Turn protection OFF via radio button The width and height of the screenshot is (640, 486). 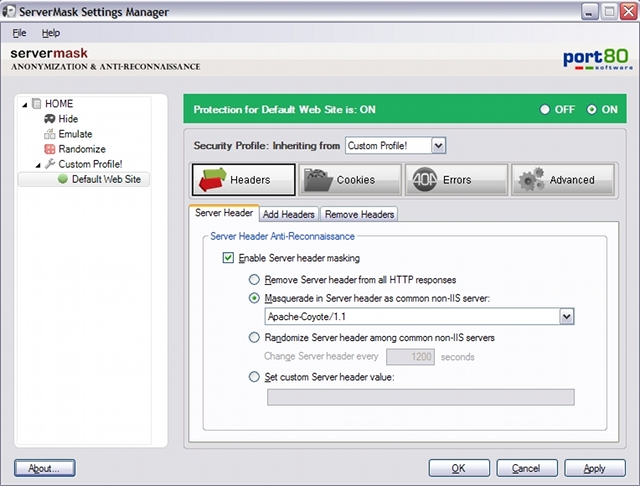tap(544, 109)
